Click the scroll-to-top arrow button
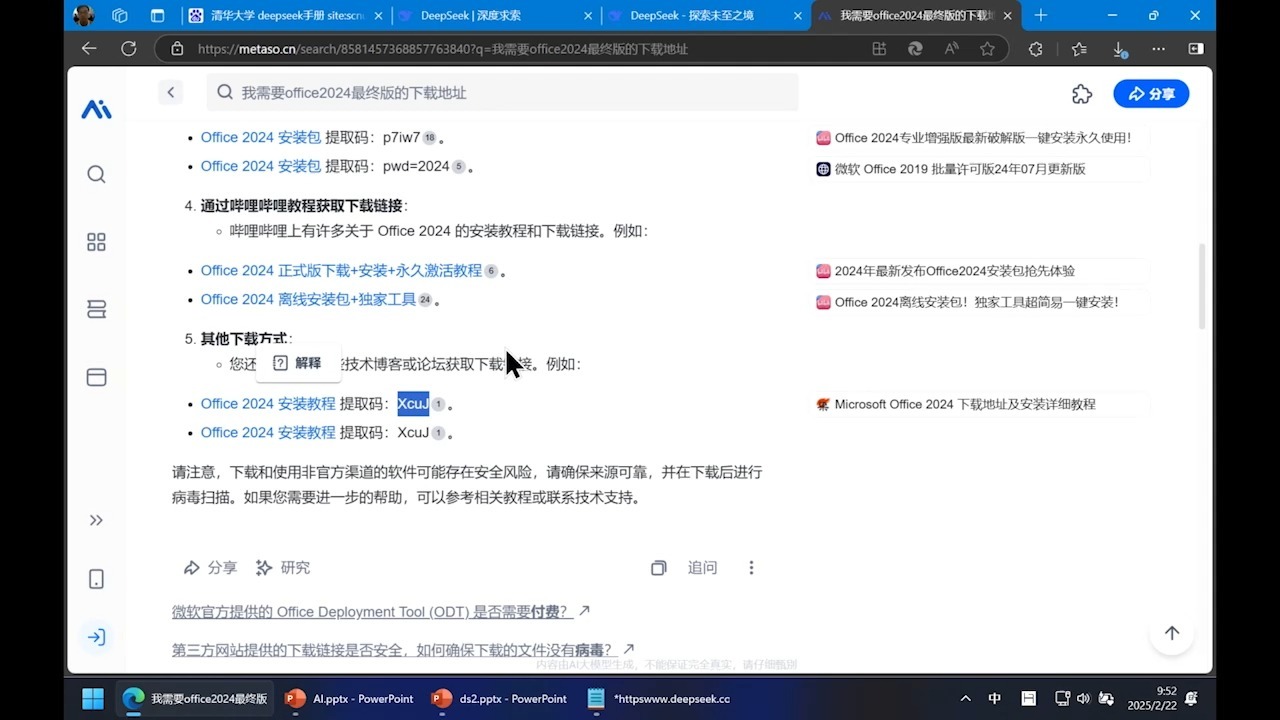The image size is (1280, 720). (x=1172, y=633)
